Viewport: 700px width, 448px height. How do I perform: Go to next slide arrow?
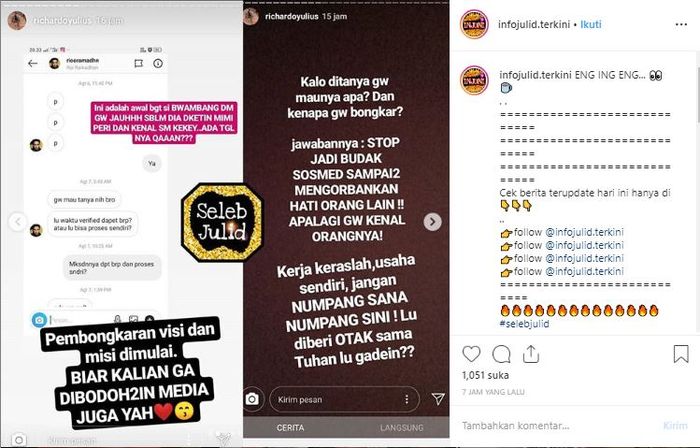point(432,222)
